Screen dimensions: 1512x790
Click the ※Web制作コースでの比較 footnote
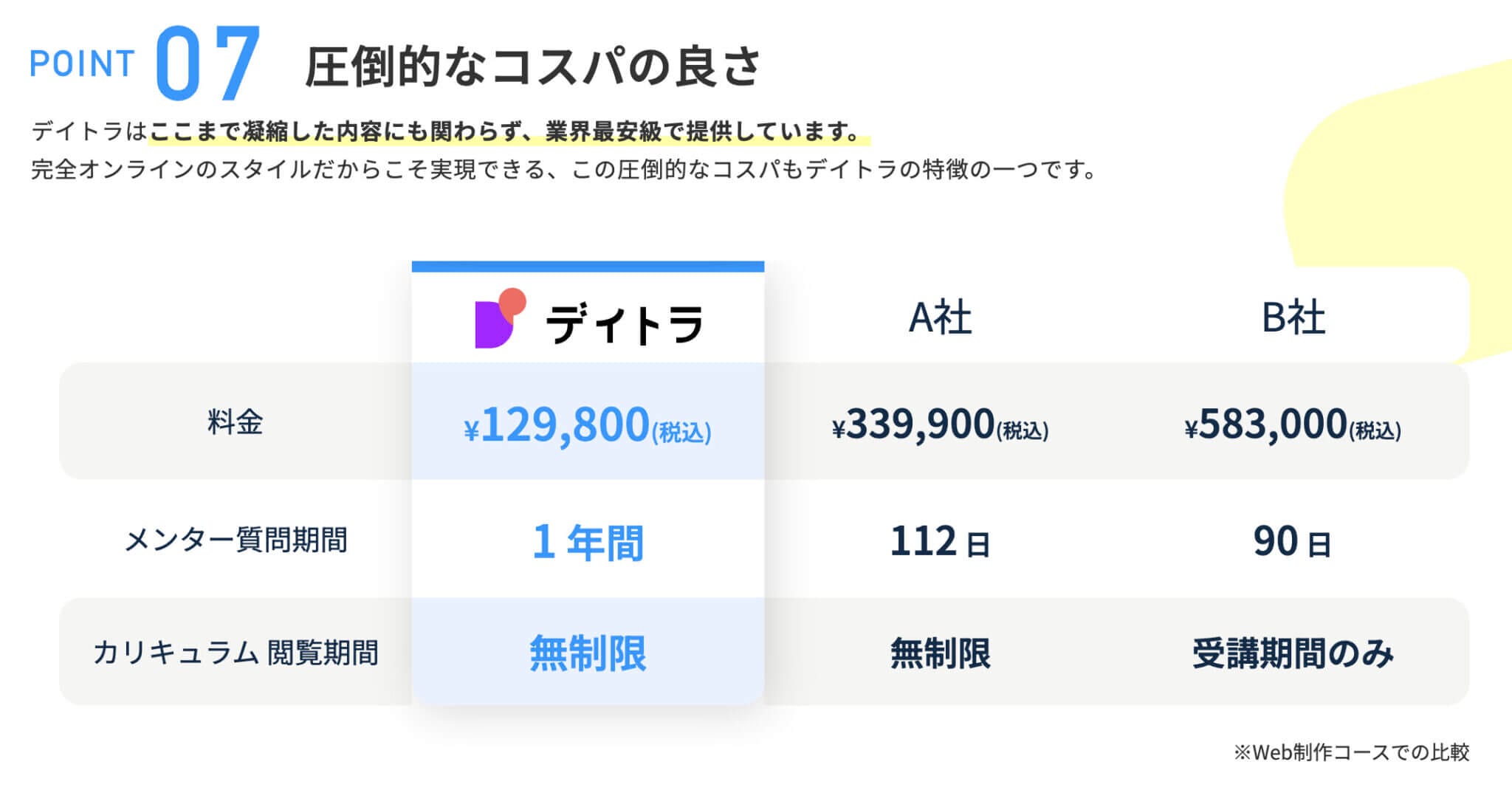pos(1351,752)
